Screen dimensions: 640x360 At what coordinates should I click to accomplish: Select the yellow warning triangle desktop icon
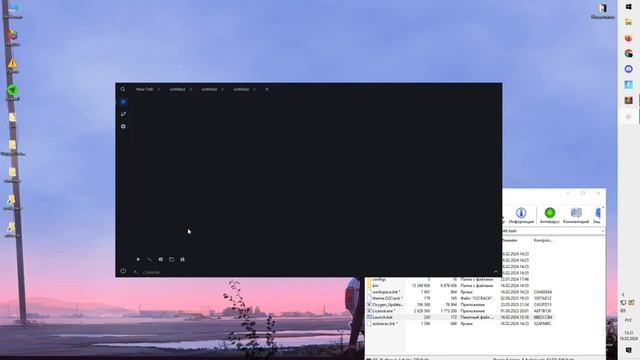point(13,64)
